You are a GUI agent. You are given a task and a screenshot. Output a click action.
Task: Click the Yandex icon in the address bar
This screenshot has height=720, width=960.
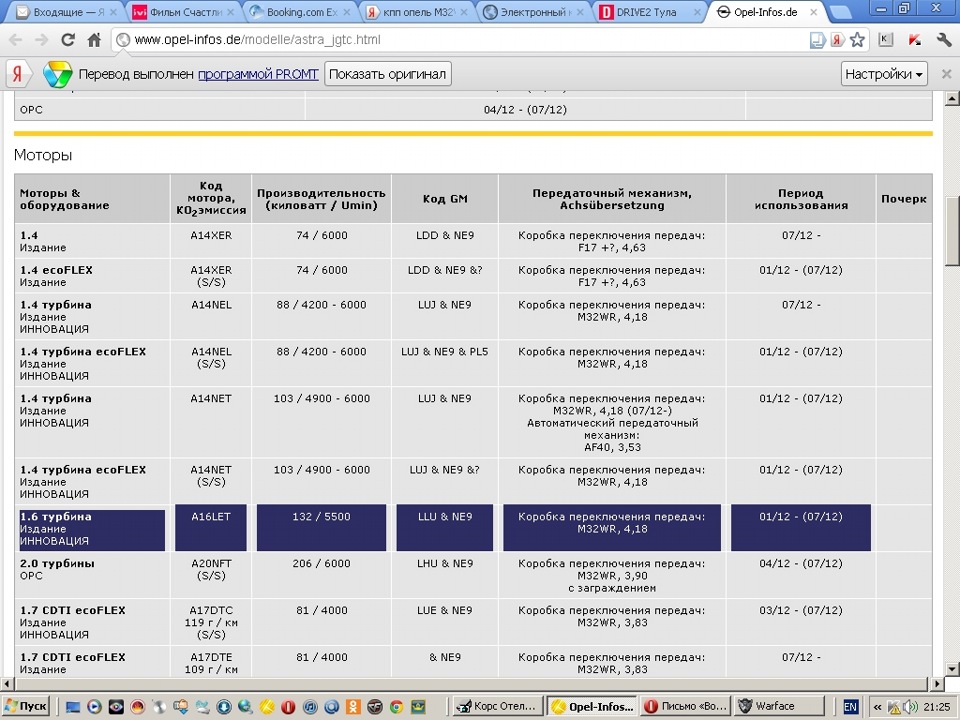pyautogui.click(x=837, y=40)
